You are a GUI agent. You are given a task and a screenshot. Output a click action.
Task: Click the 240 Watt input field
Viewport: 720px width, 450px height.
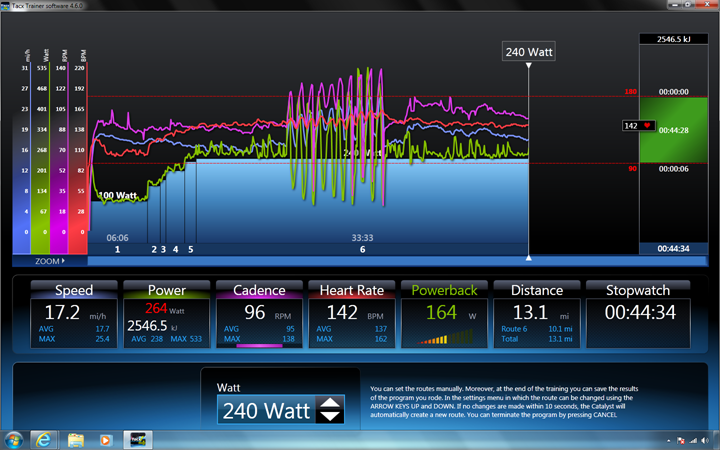point(266,410)
